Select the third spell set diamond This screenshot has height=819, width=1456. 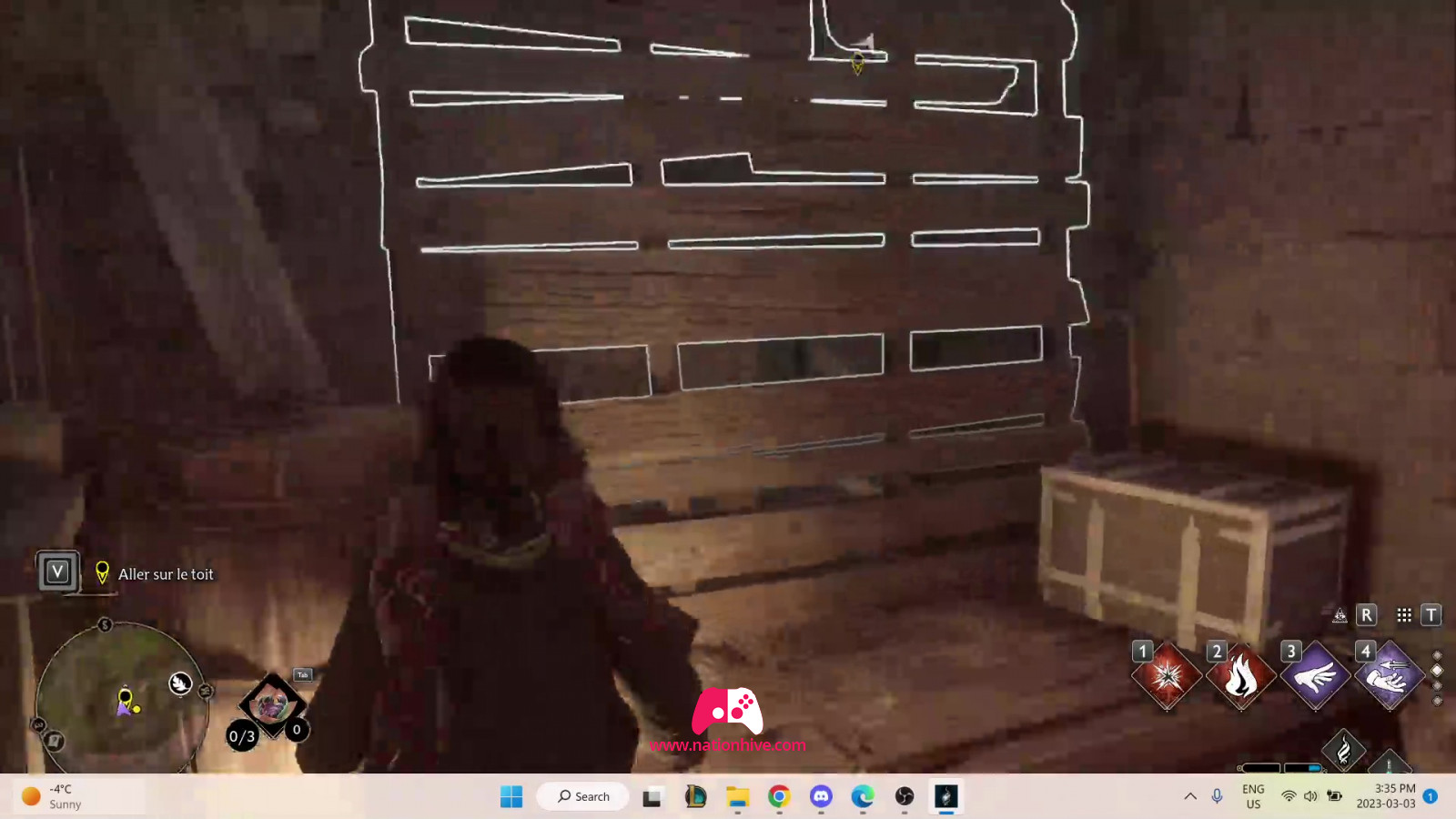click(x=1437, y=686)
